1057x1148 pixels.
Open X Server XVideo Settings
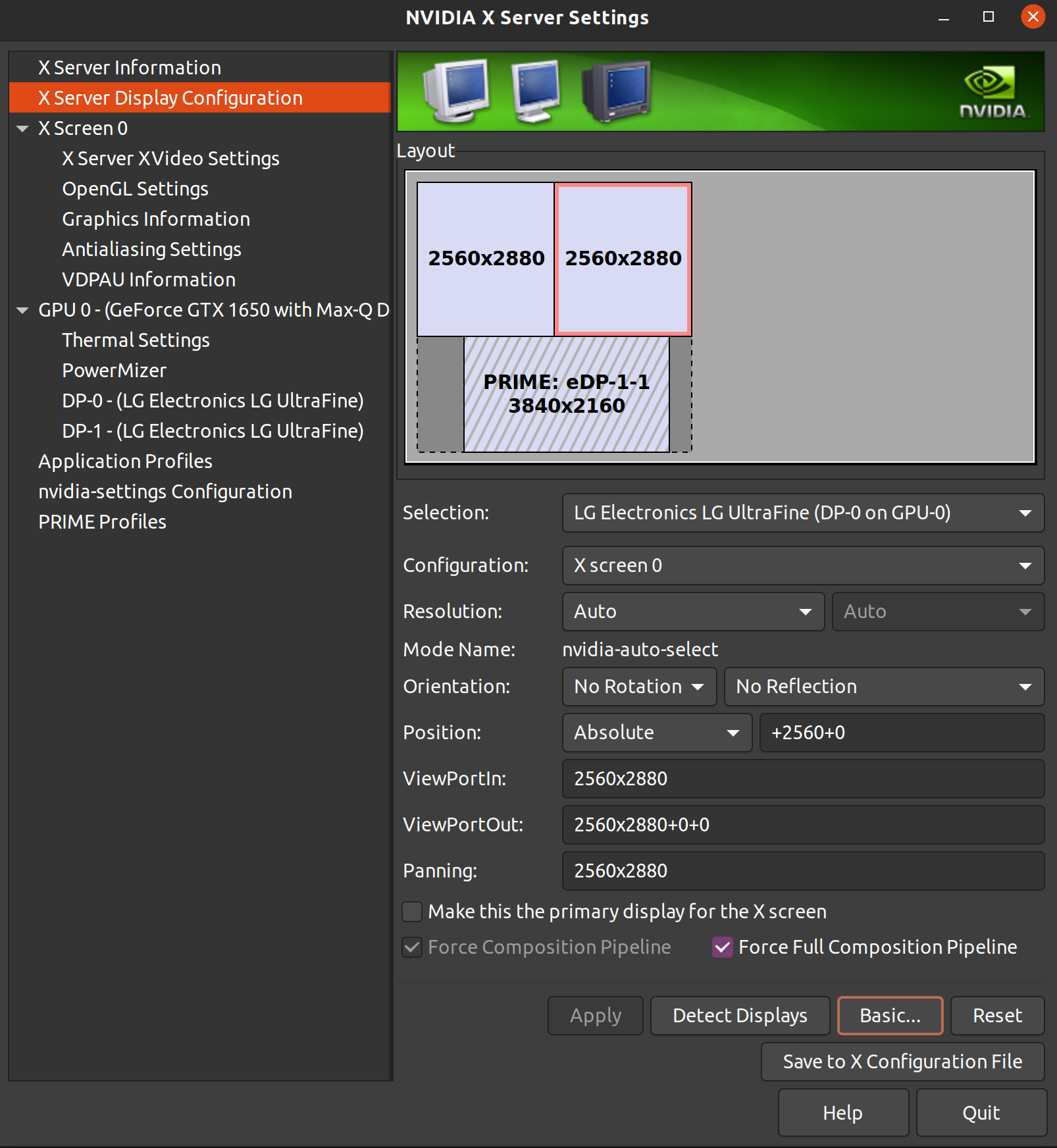(x=170, y=158)
